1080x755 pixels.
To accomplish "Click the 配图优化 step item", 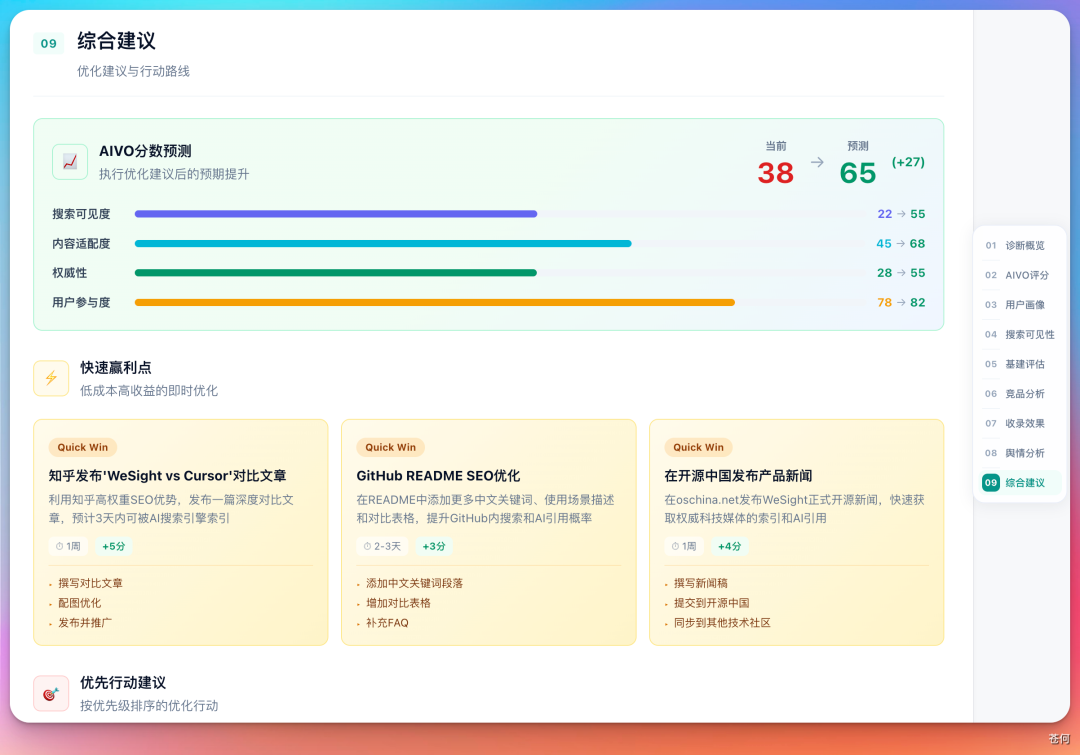I will [79, 603].
